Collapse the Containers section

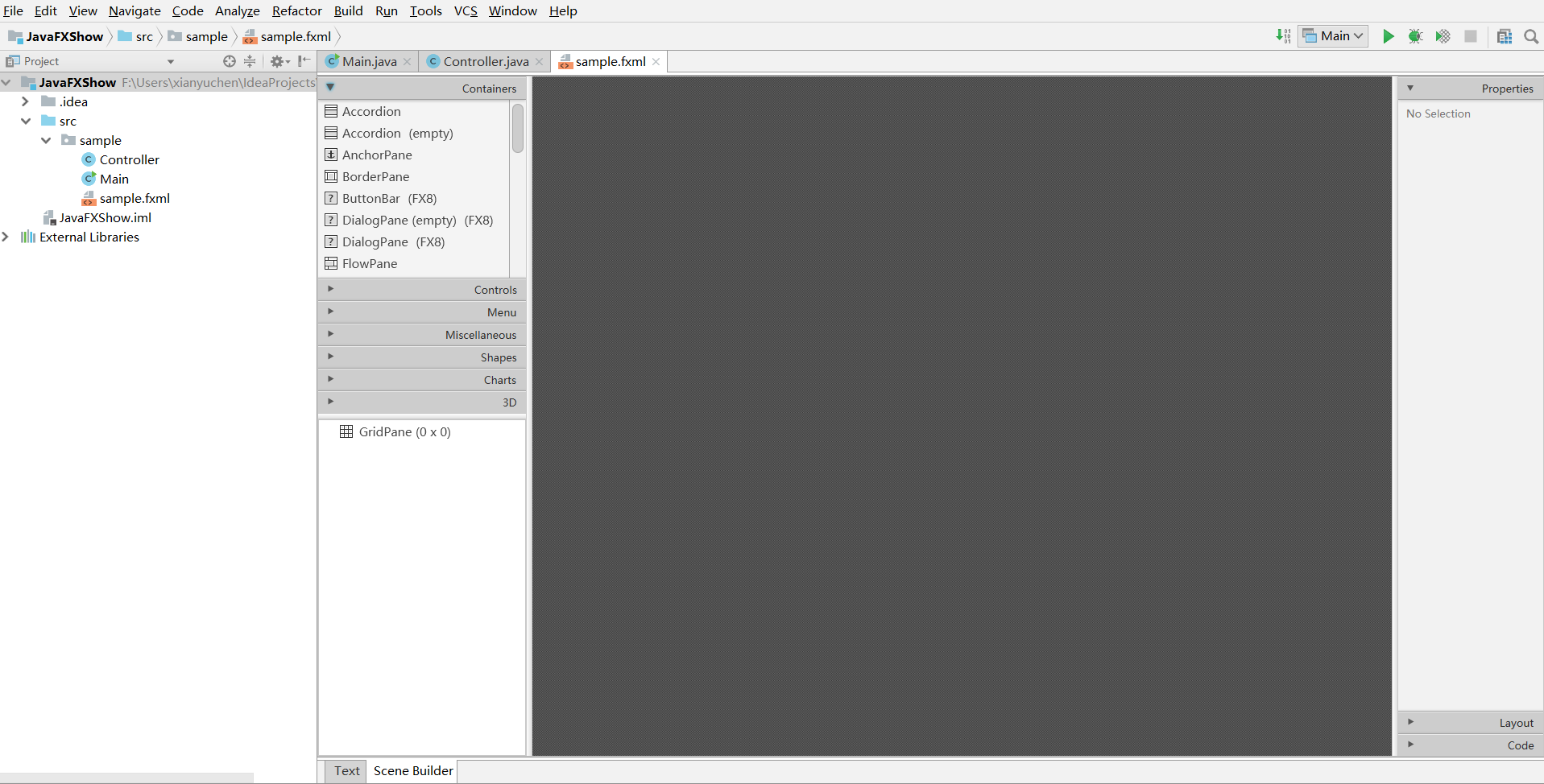pos(330,88)
